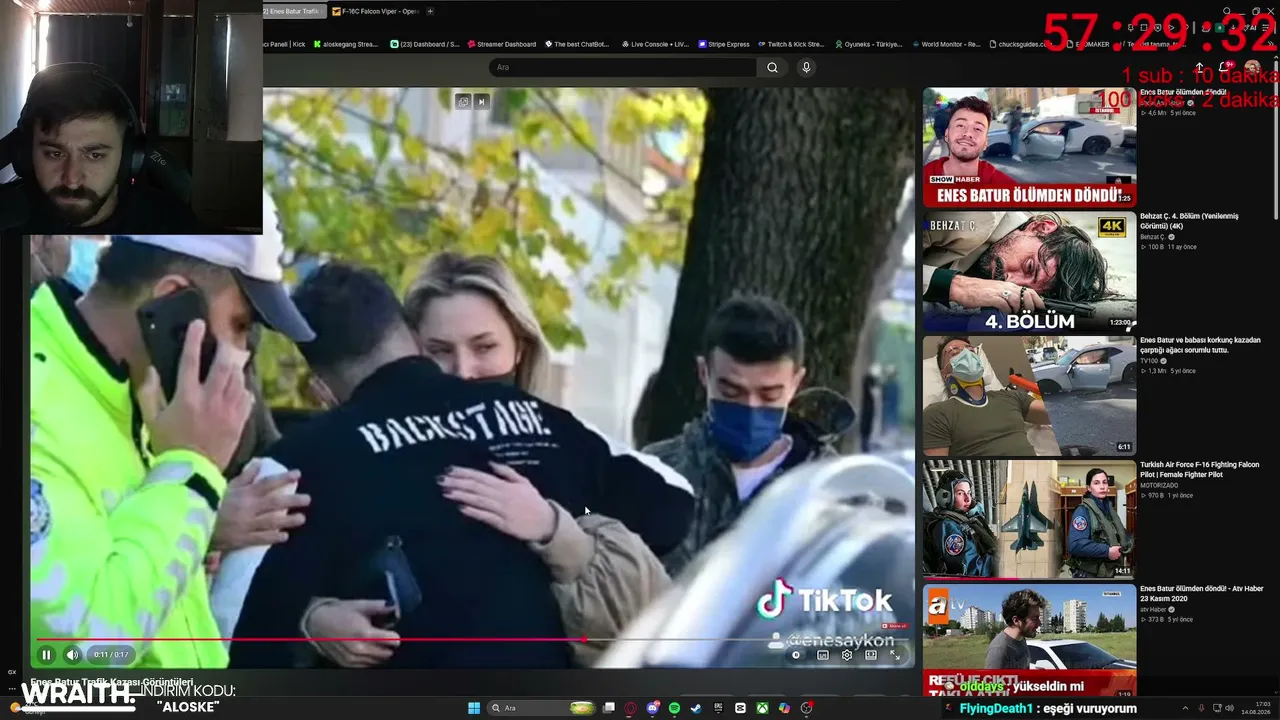Open Atv Haber 23 Kasım 2020 title
This screenshot has width=1280, height=720.
1202,593
